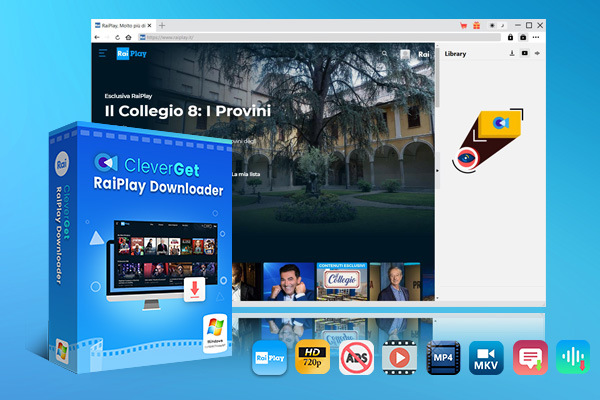The width and height of the screenshot is (600, 400).
Task: Go to the home page icon
Action: click(x=129, y=37)
